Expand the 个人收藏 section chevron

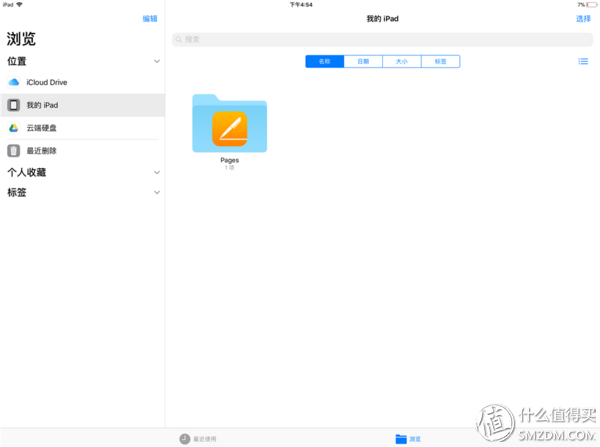click(157, 173)
